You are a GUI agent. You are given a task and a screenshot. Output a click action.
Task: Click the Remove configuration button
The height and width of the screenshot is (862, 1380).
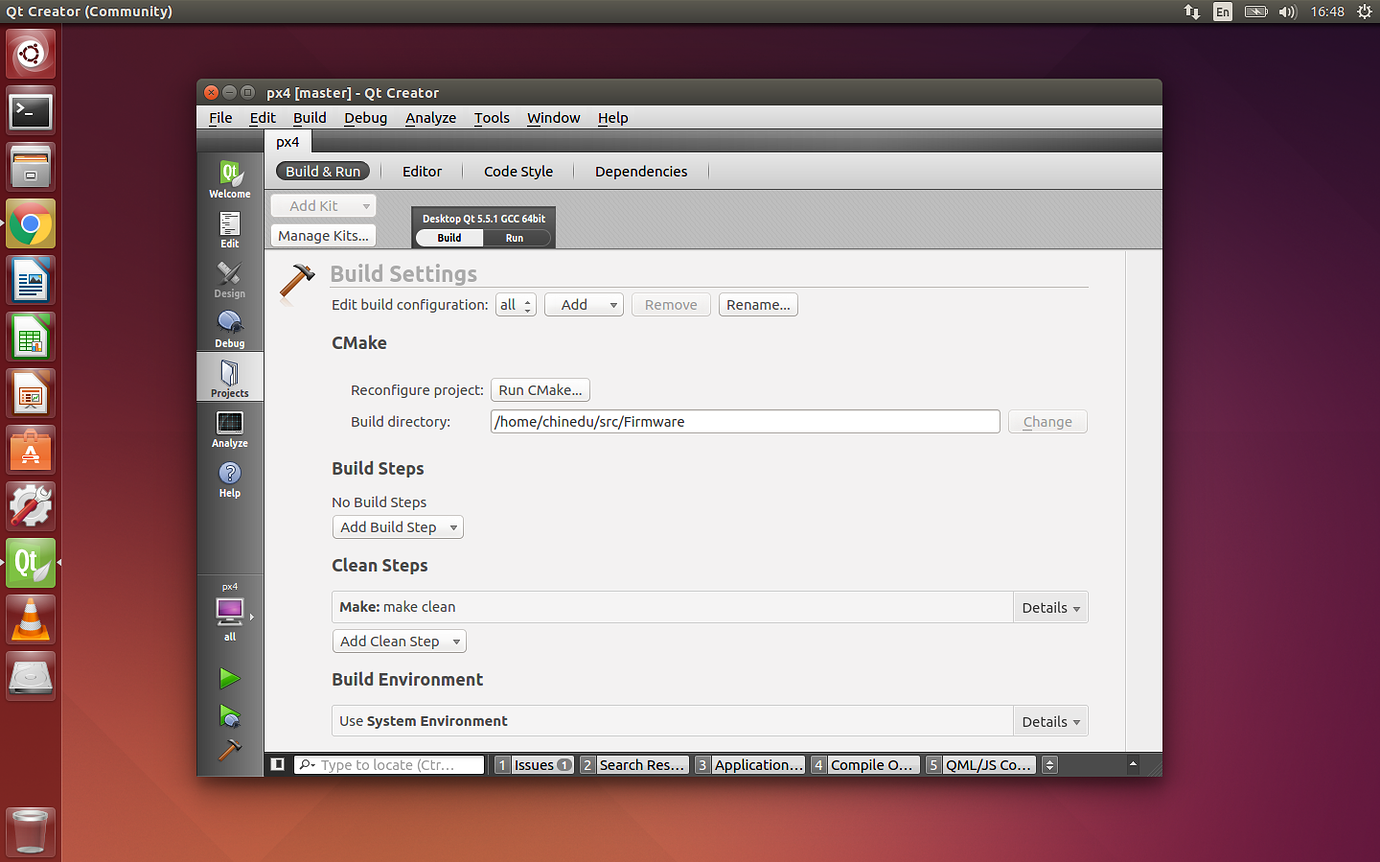[x=671, y=305]
